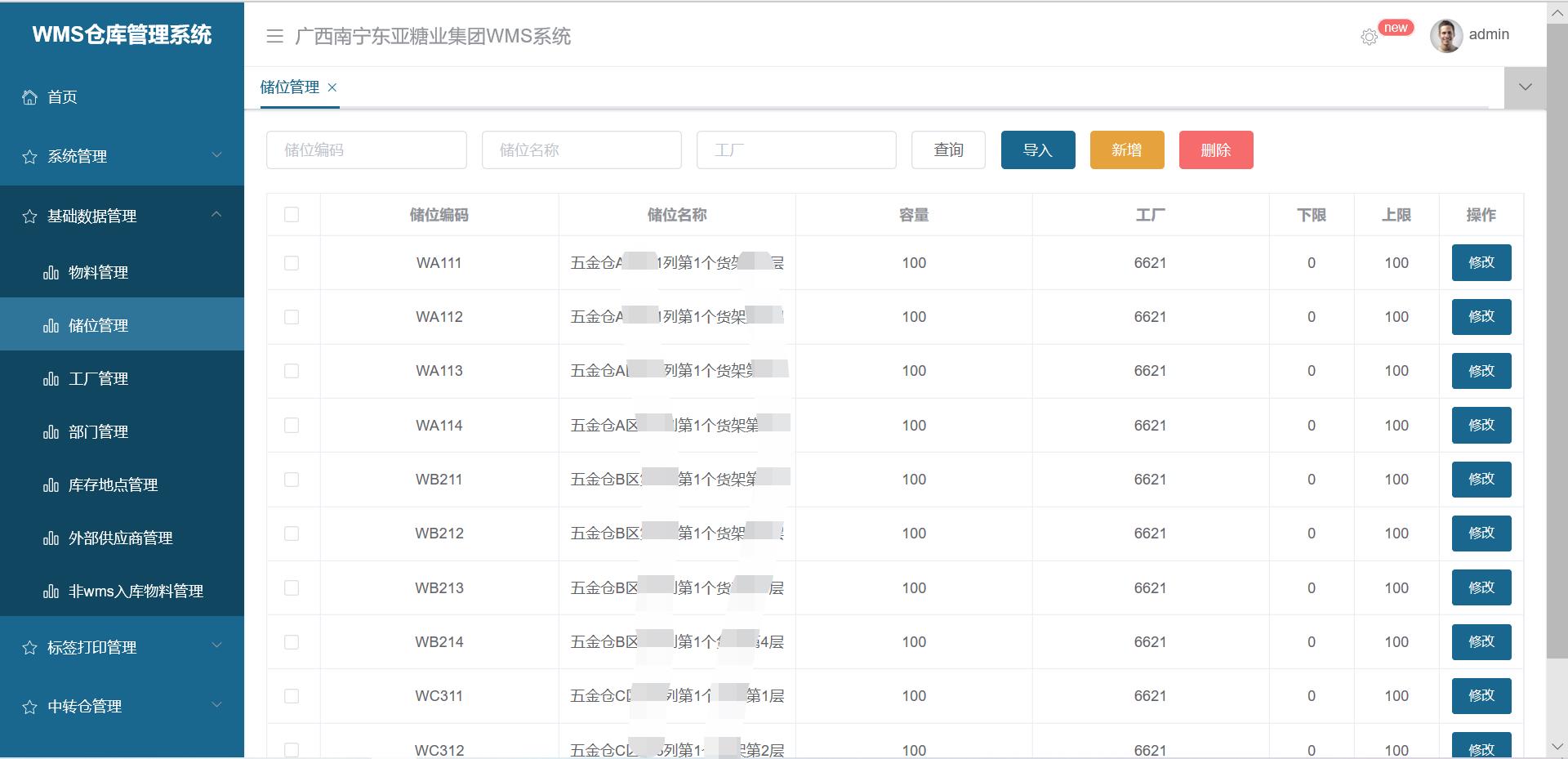Screen dimensions: 1568x759
Task: Click the 新增 add button
Action: coord(1126,150)
